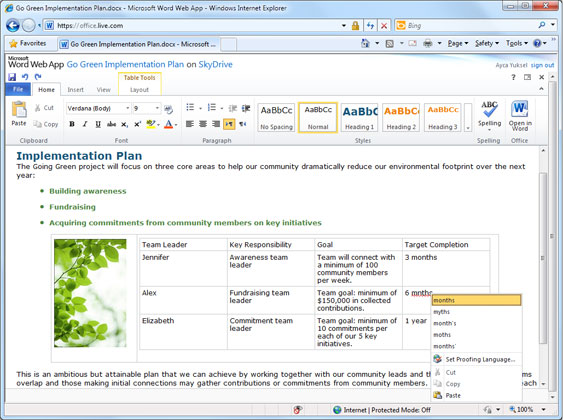Apply the Heading 1 style
This screenshot has height=420, width=563.
(359, 117)
